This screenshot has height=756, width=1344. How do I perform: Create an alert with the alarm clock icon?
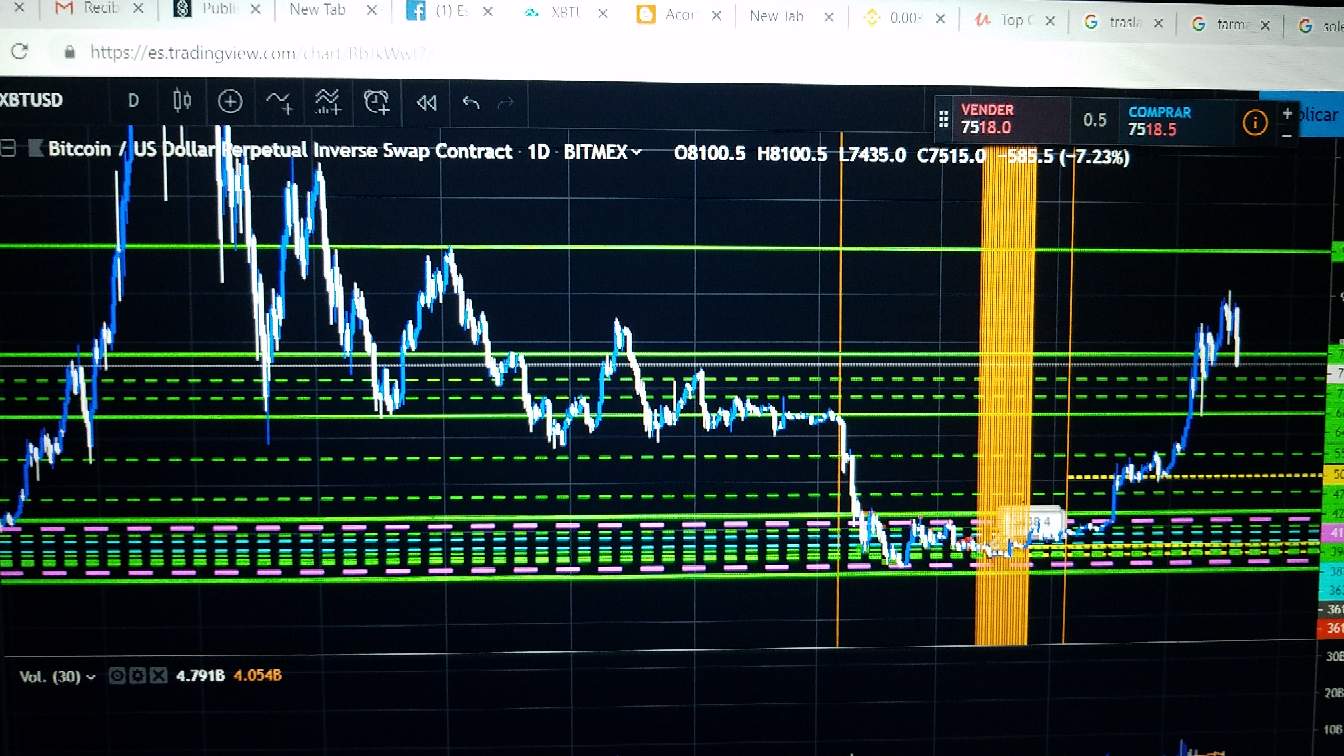point(376,101)
